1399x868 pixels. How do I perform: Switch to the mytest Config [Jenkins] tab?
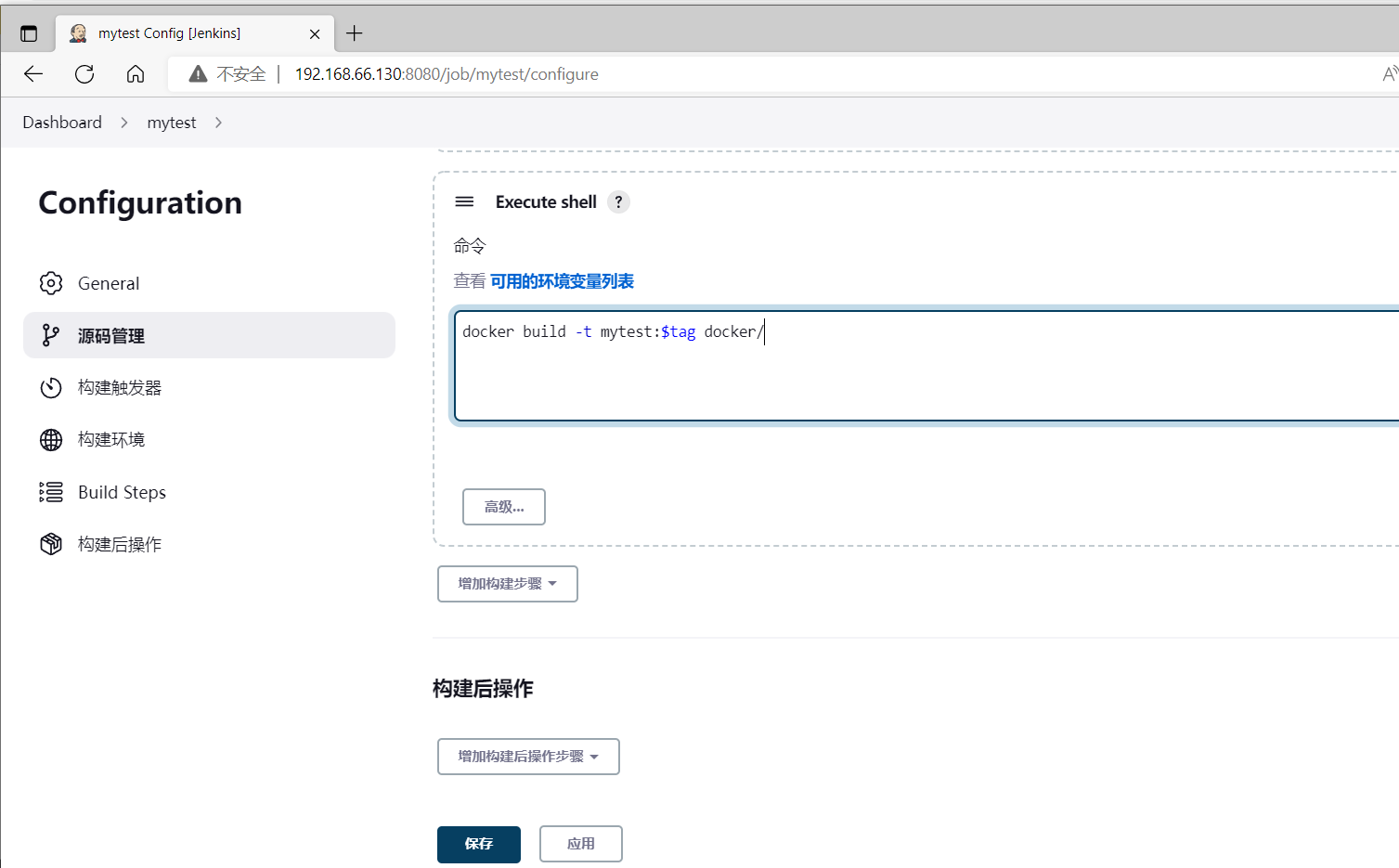click(x=195, y=33)
